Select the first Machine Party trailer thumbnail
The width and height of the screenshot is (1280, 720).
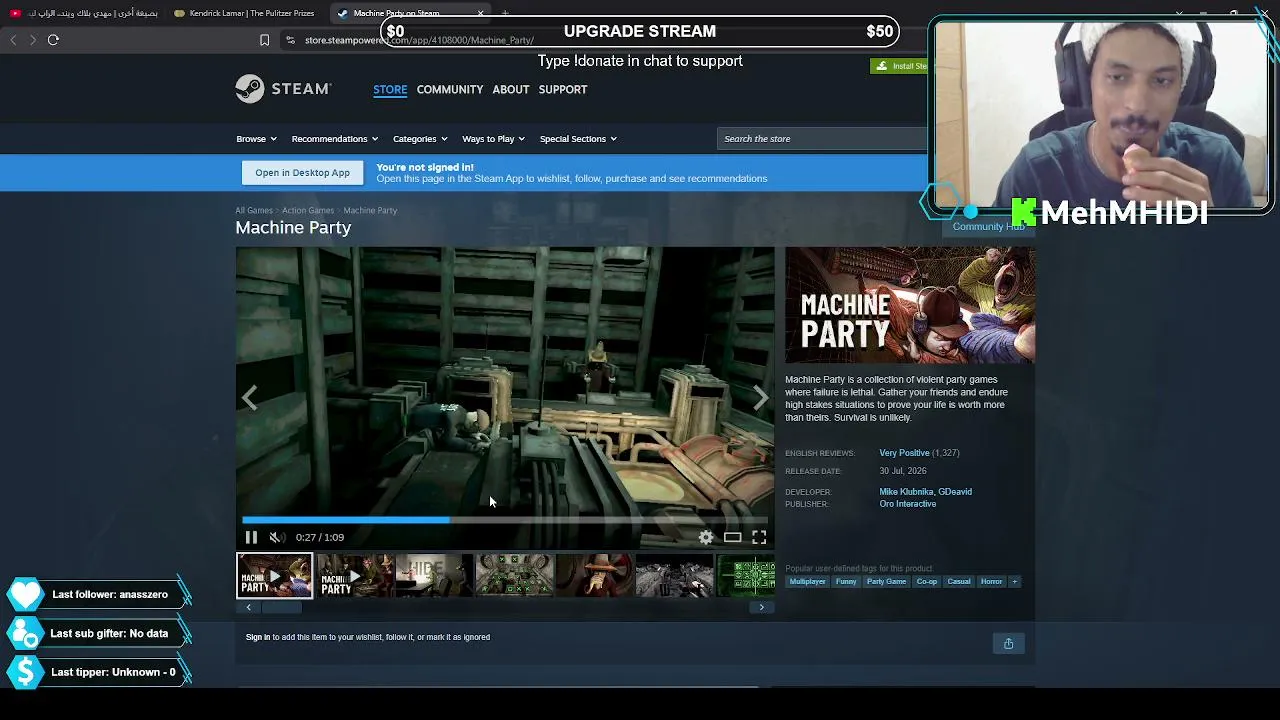(x=274, y=576)
